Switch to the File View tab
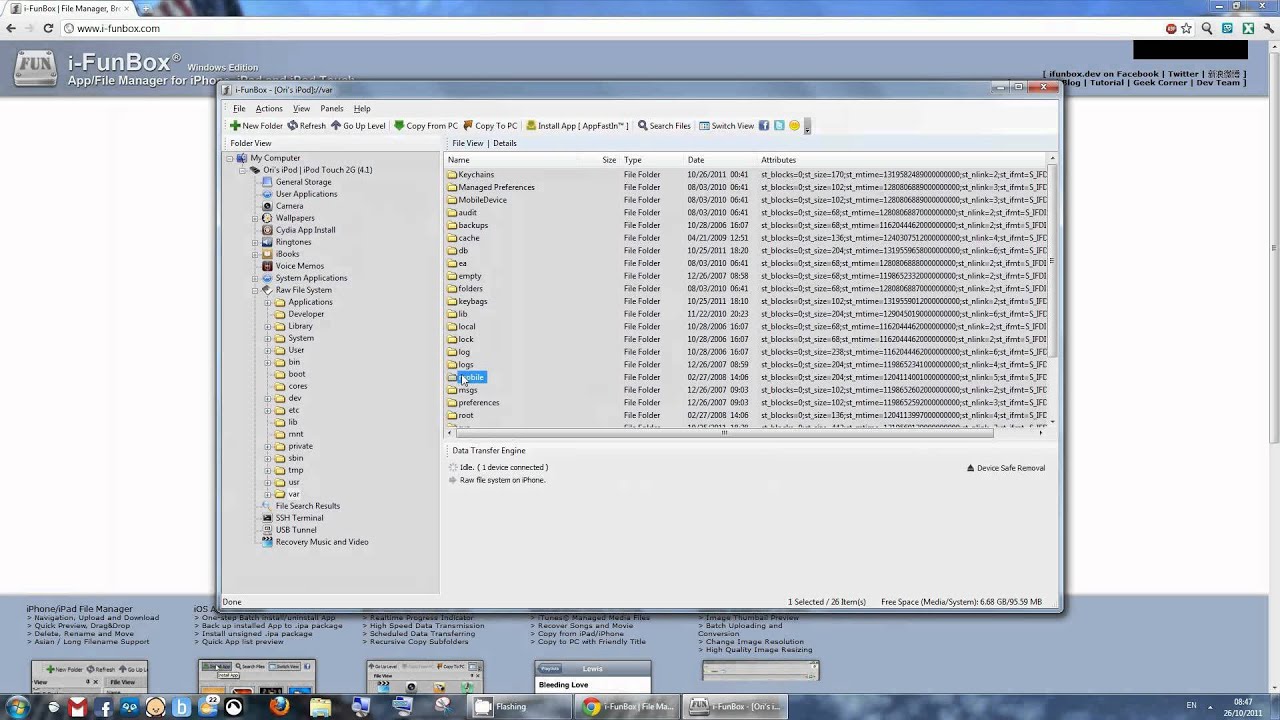1280x720 pixels. pyautogui.click(x=468, y=143)
